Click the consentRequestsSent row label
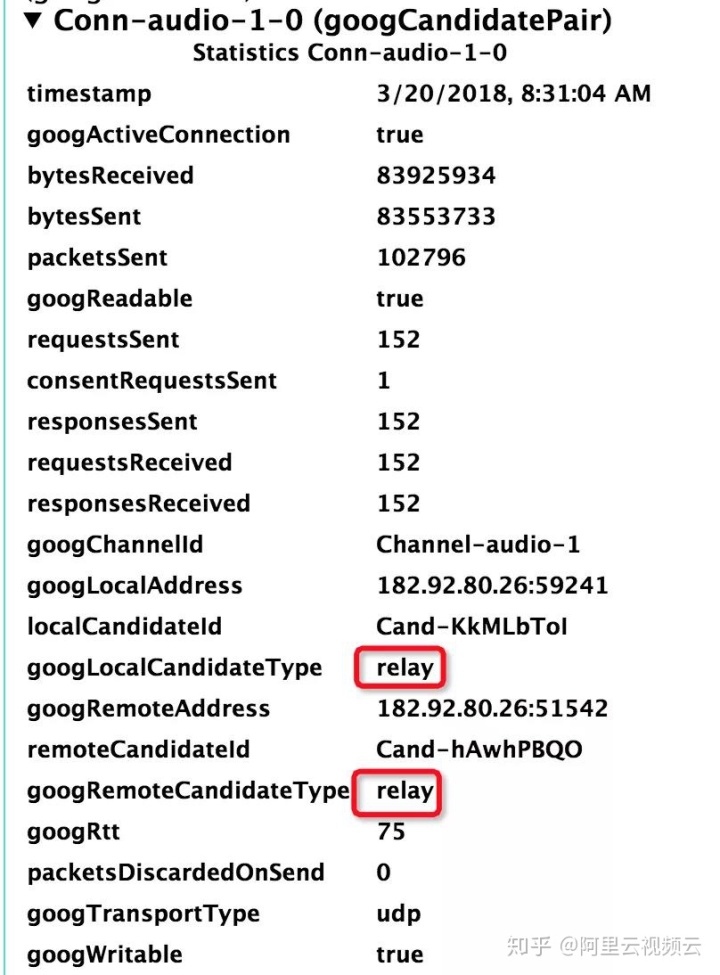Image resolution: width=720 pixels, height=975 pixels. [152, 381]
